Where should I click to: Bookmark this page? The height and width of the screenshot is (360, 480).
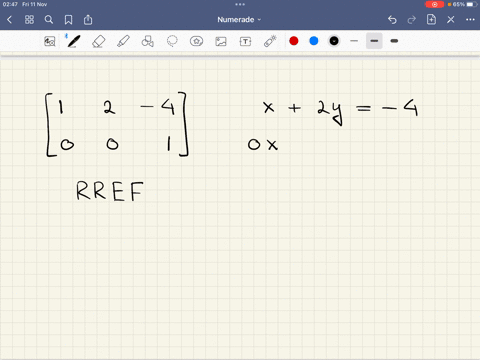(x=68, y=20)
